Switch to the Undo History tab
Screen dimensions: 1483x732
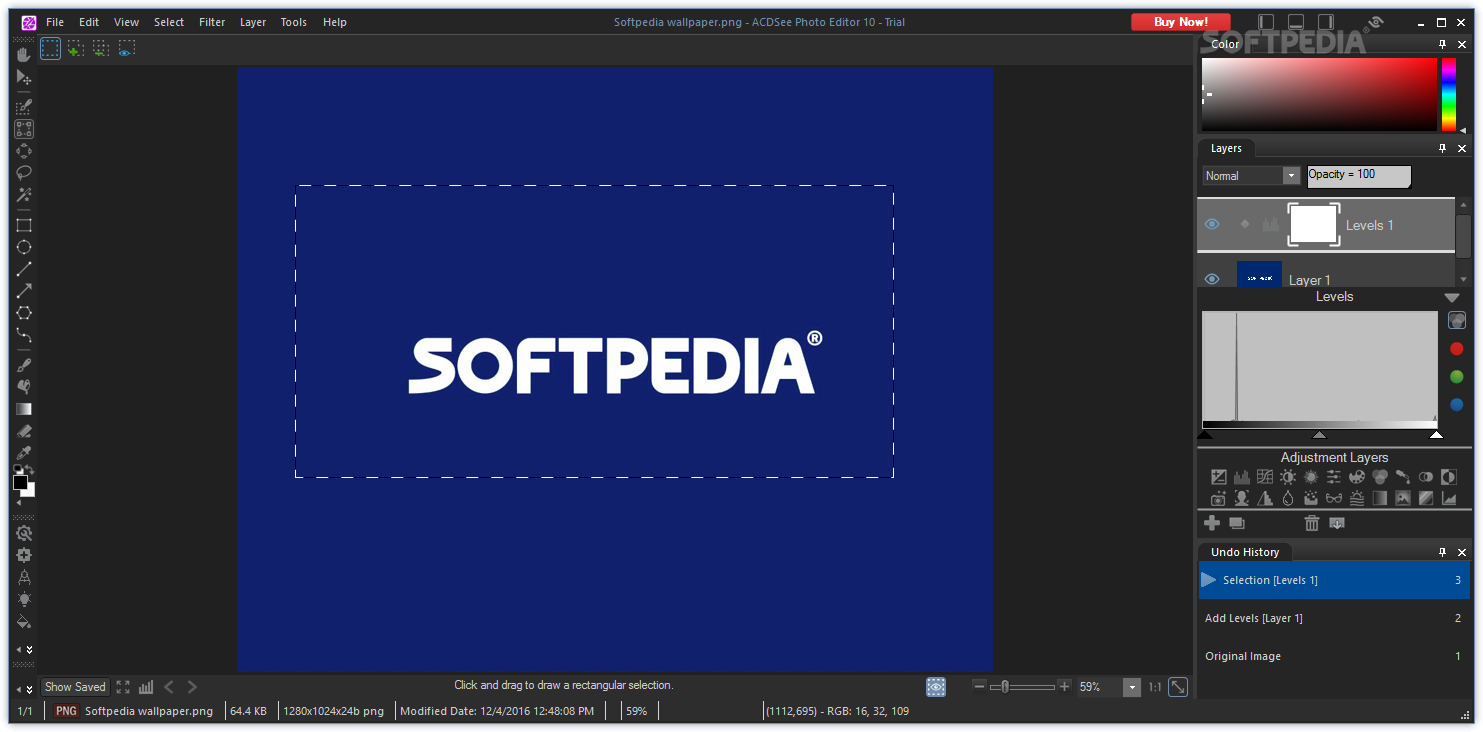[x=1245, y=552]
